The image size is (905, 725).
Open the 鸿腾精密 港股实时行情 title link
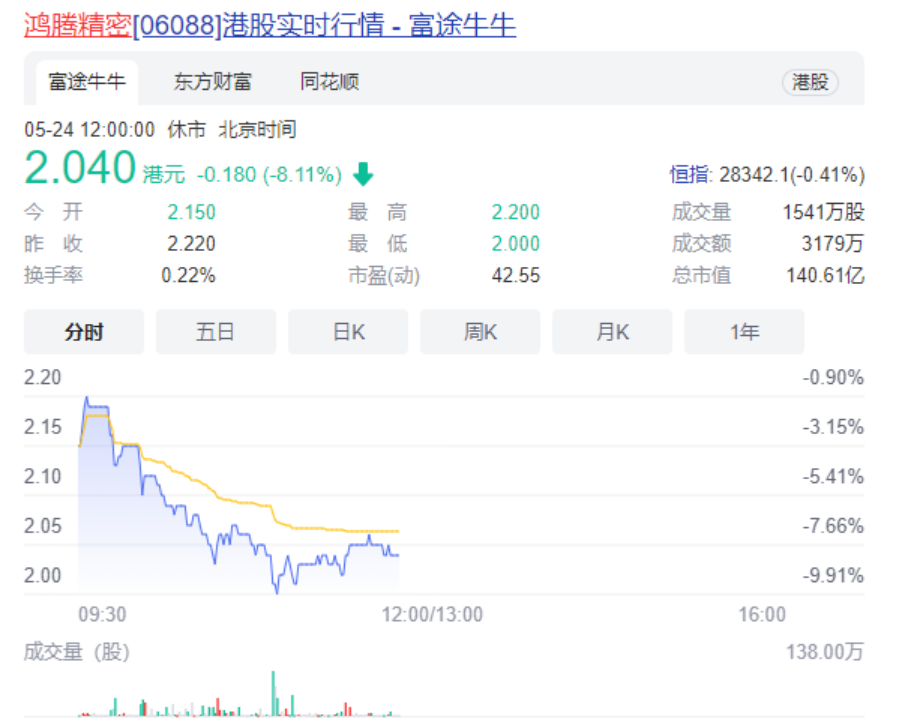point(270,25)
